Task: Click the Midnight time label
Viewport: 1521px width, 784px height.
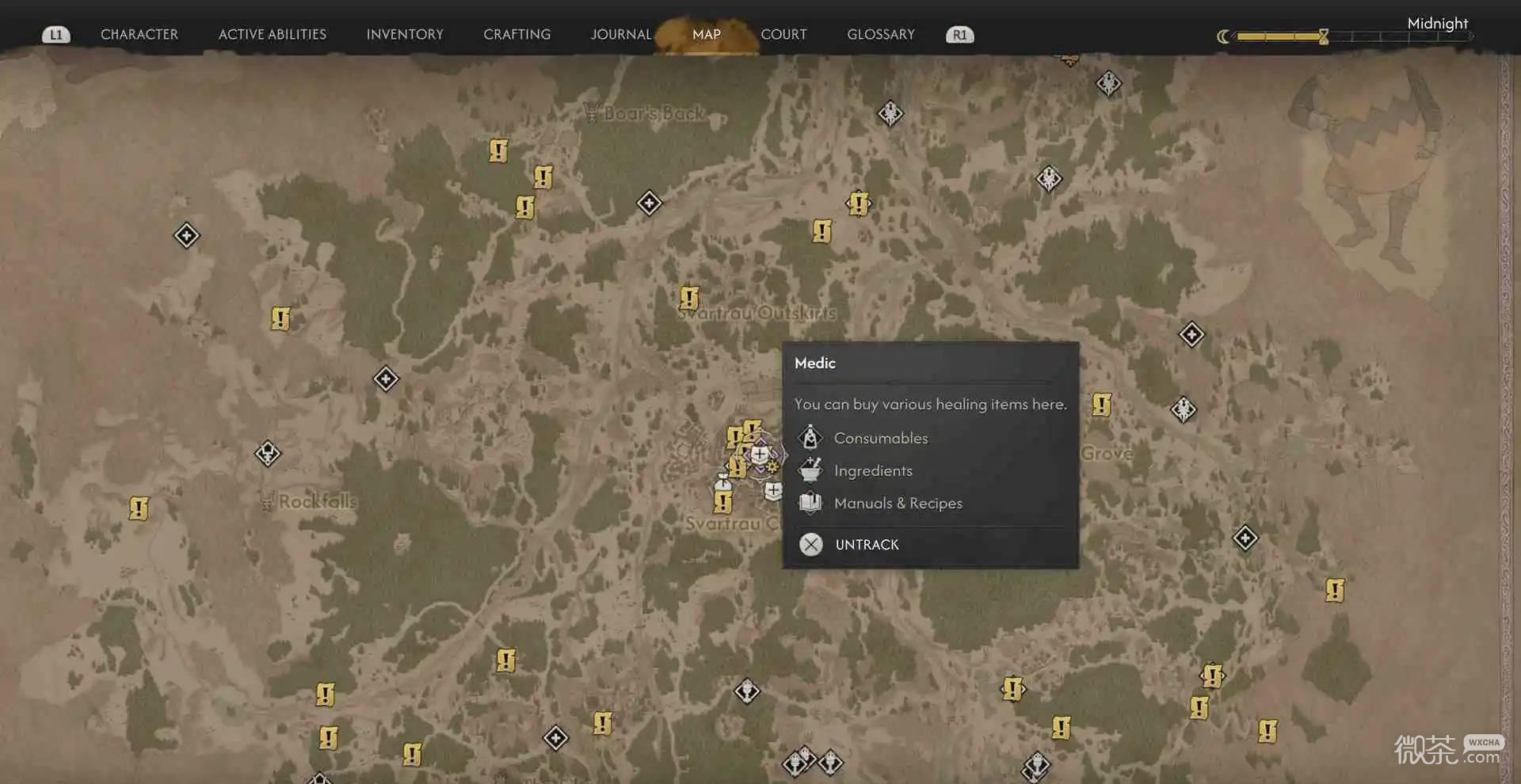Action: [x=1438, y=23]
